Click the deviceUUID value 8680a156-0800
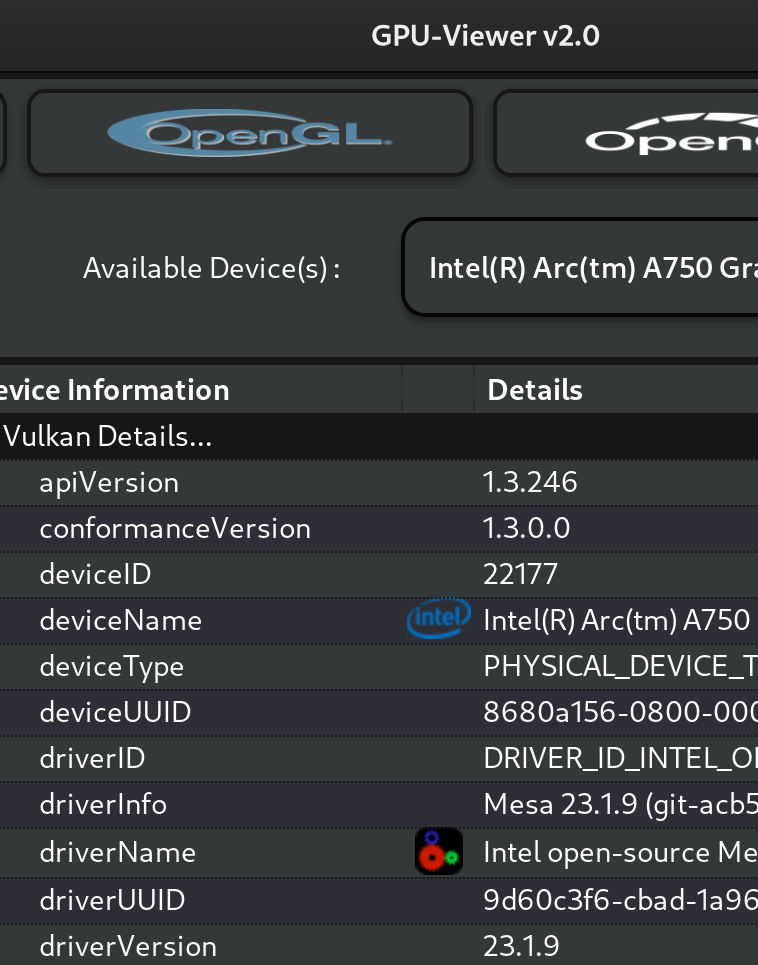 621,712
